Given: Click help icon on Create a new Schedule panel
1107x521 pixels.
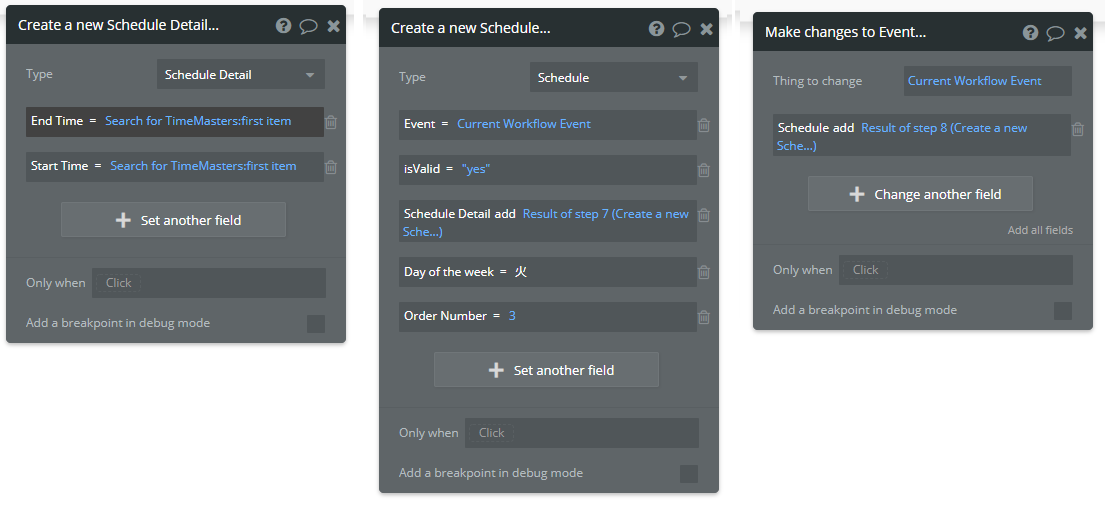Looking at the screenshot, I should (657, 29).
